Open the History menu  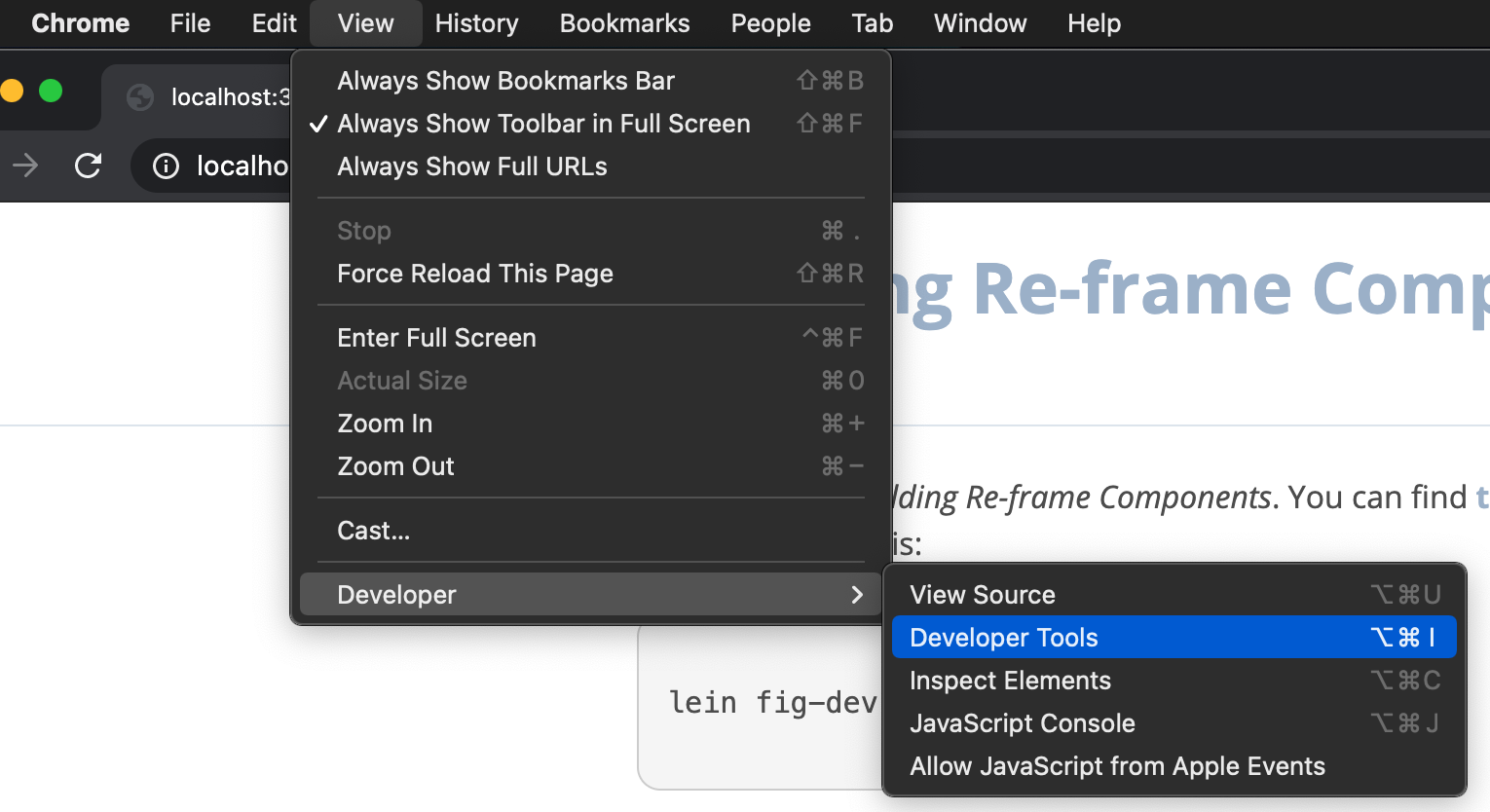(476, 23)
